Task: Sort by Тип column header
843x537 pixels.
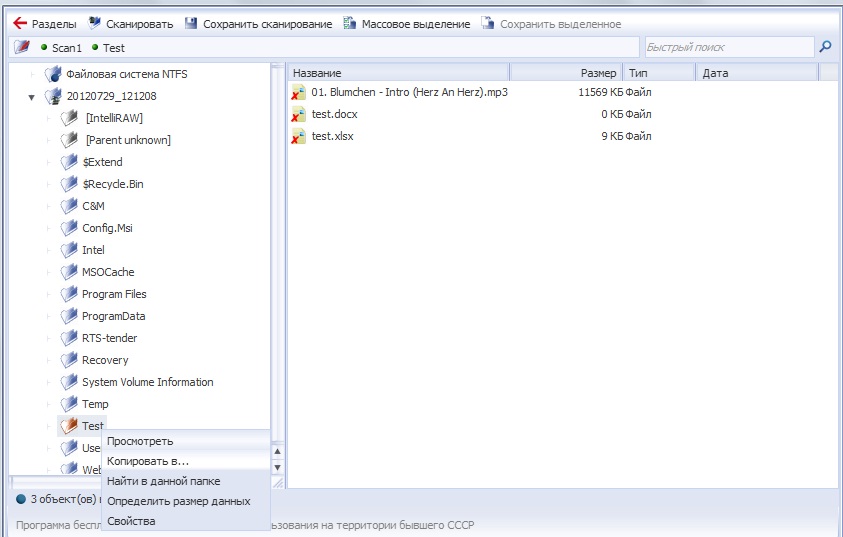Action: pyautogui.click(x=659, y=73)
